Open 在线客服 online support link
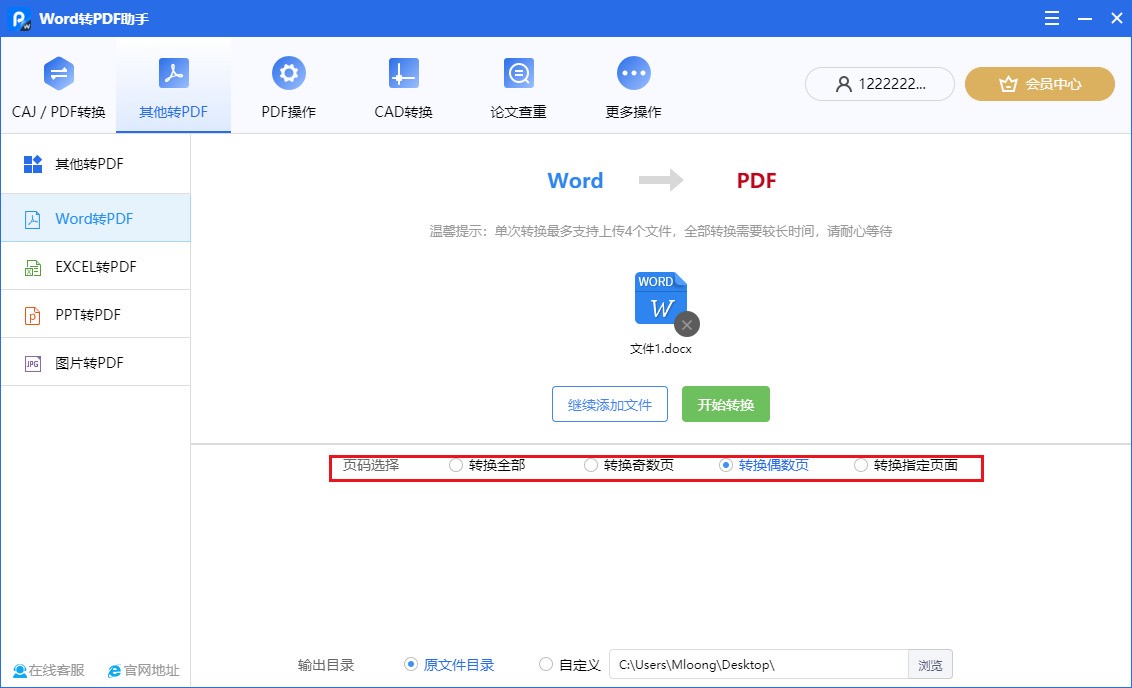Screen dimensions: 1132x688 pyautogui.click(x=49, y=670)
